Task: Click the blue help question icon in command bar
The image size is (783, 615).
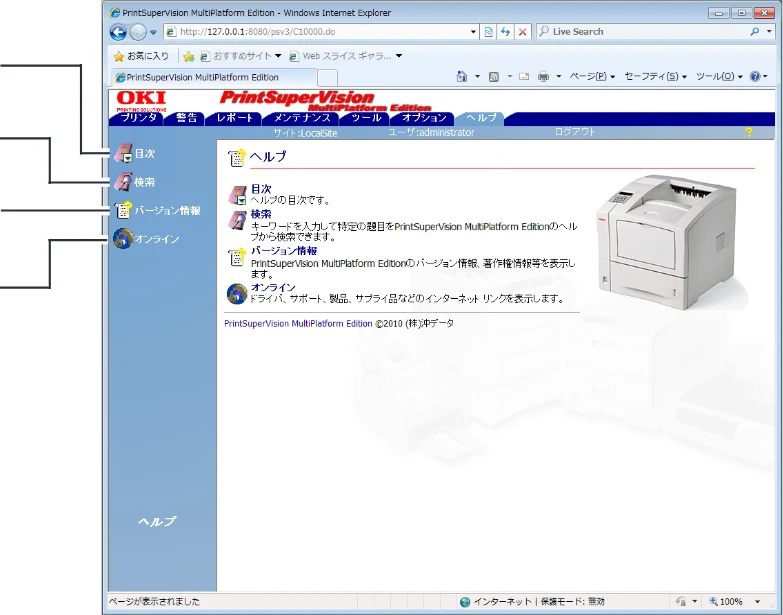Action: point(755,76)
